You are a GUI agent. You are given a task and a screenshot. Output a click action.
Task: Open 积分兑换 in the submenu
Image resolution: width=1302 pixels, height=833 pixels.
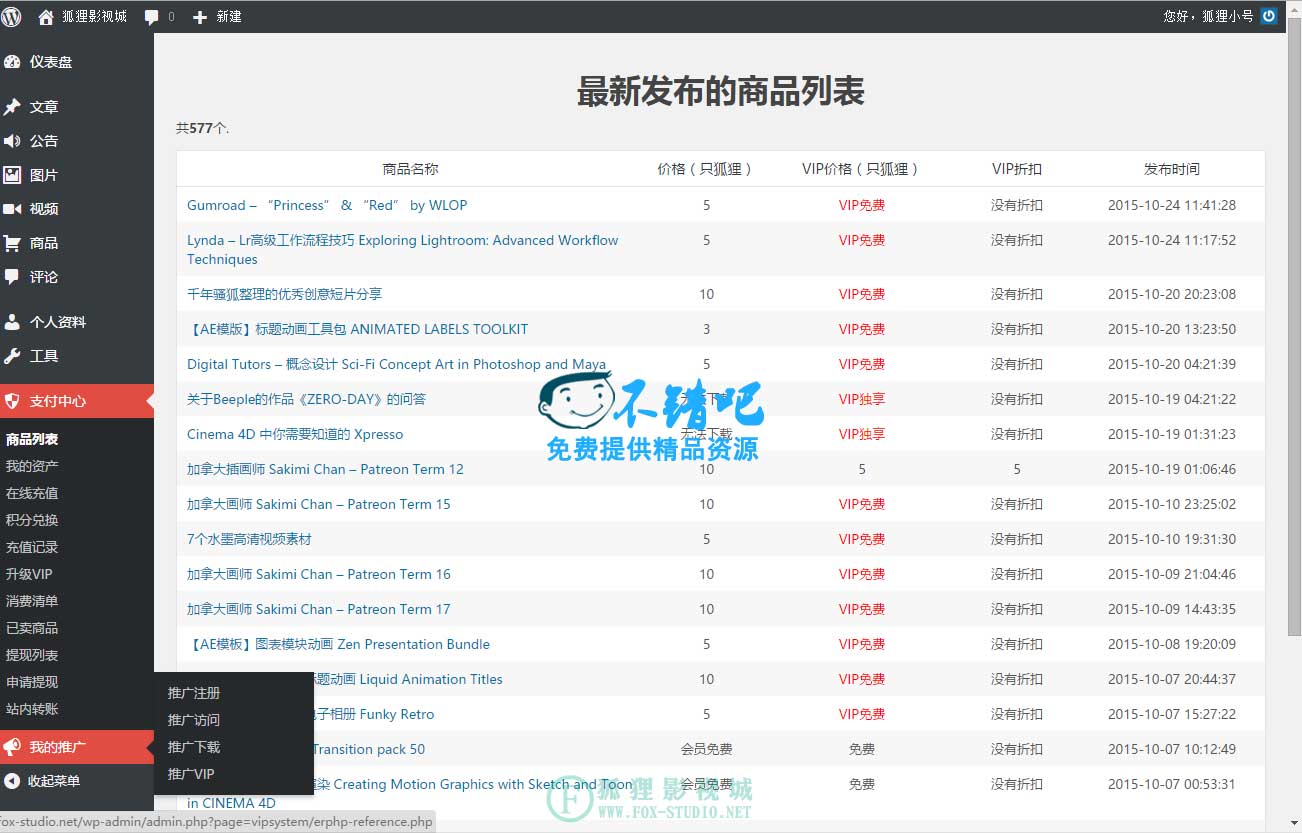tap(32, 520)
